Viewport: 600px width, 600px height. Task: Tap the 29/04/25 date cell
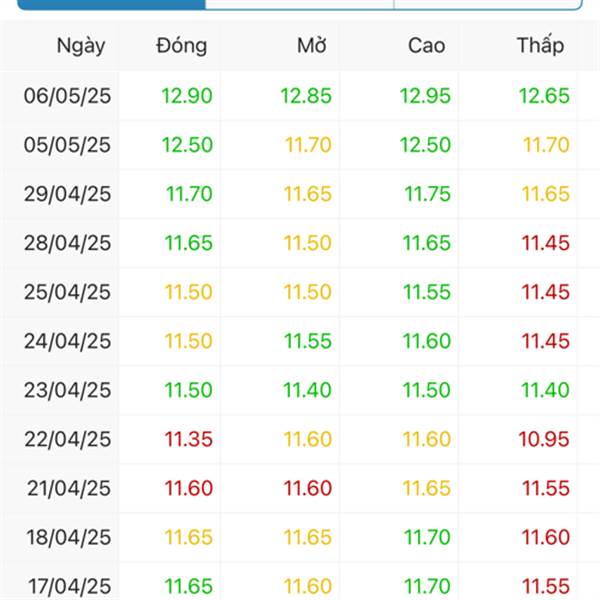click(67, 194)
